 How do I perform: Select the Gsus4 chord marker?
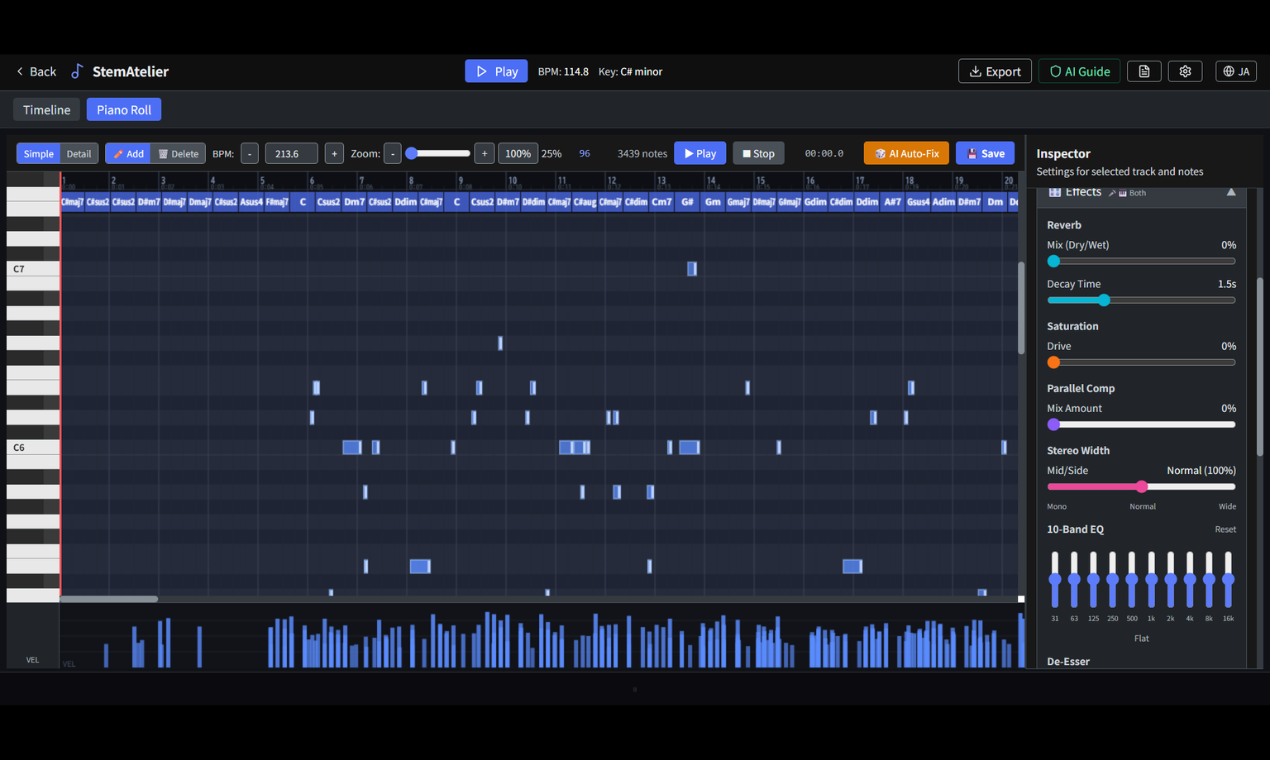click(x=918, y=201)
